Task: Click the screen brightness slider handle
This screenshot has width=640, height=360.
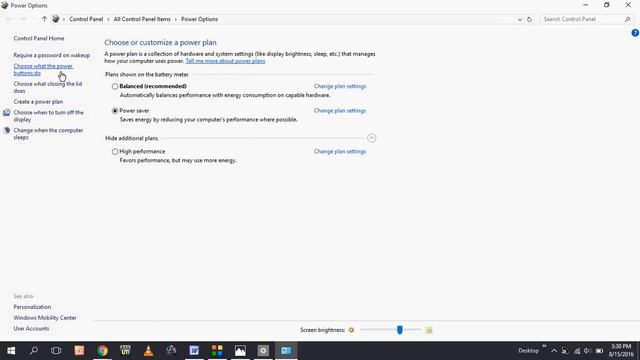Action: 400,330
